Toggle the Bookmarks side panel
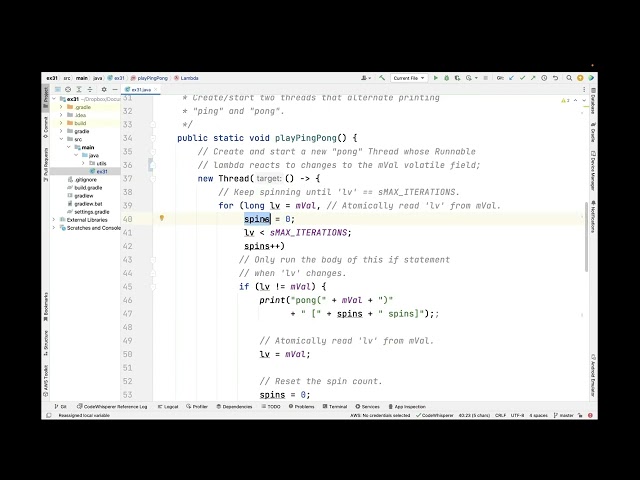This screenshot has width=640, height=480. [x=46, y=307]
